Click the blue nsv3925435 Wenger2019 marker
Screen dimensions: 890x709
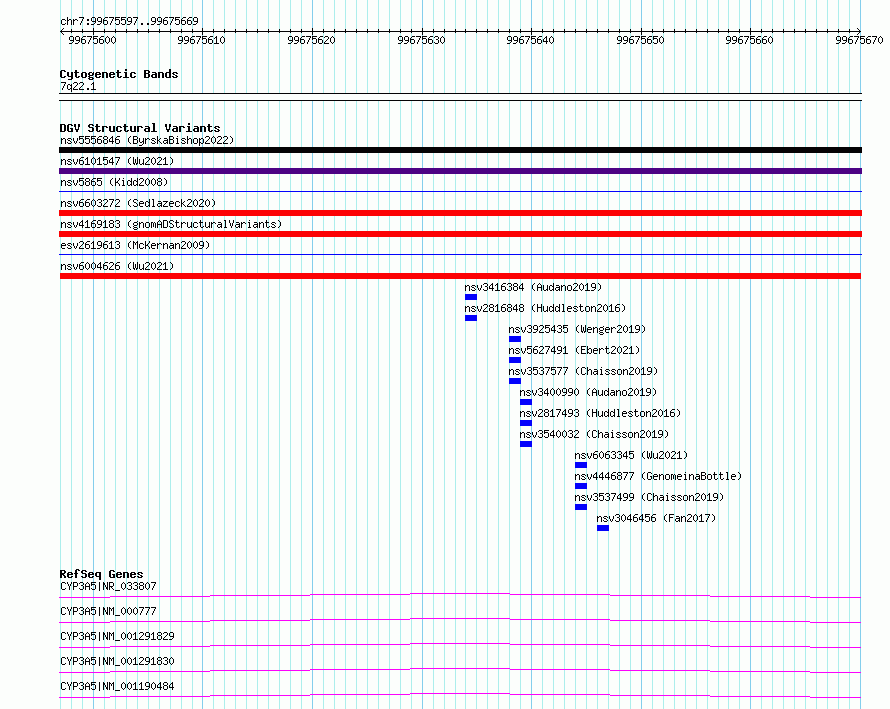[x=515, y=339]
